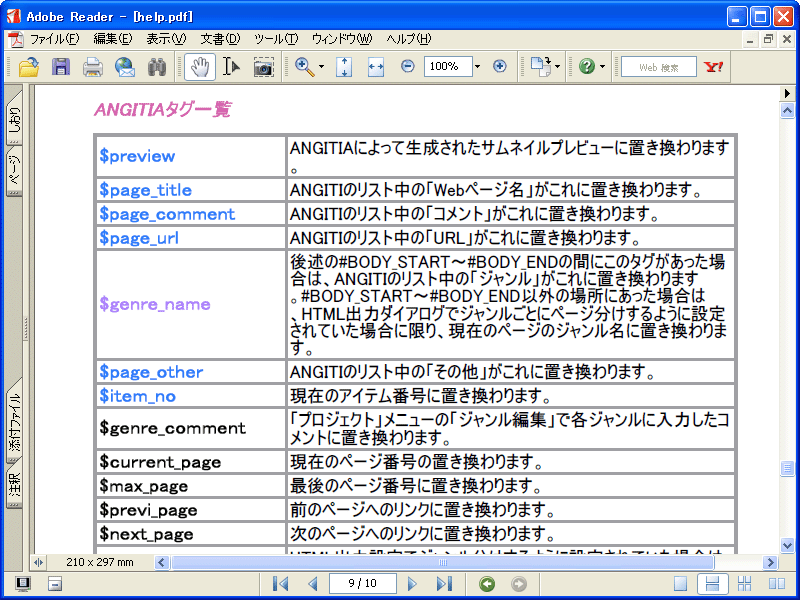This screenshot has width=800, height=600.
Task: Click the green Previous View button
Action: click(x=487, y=584)
